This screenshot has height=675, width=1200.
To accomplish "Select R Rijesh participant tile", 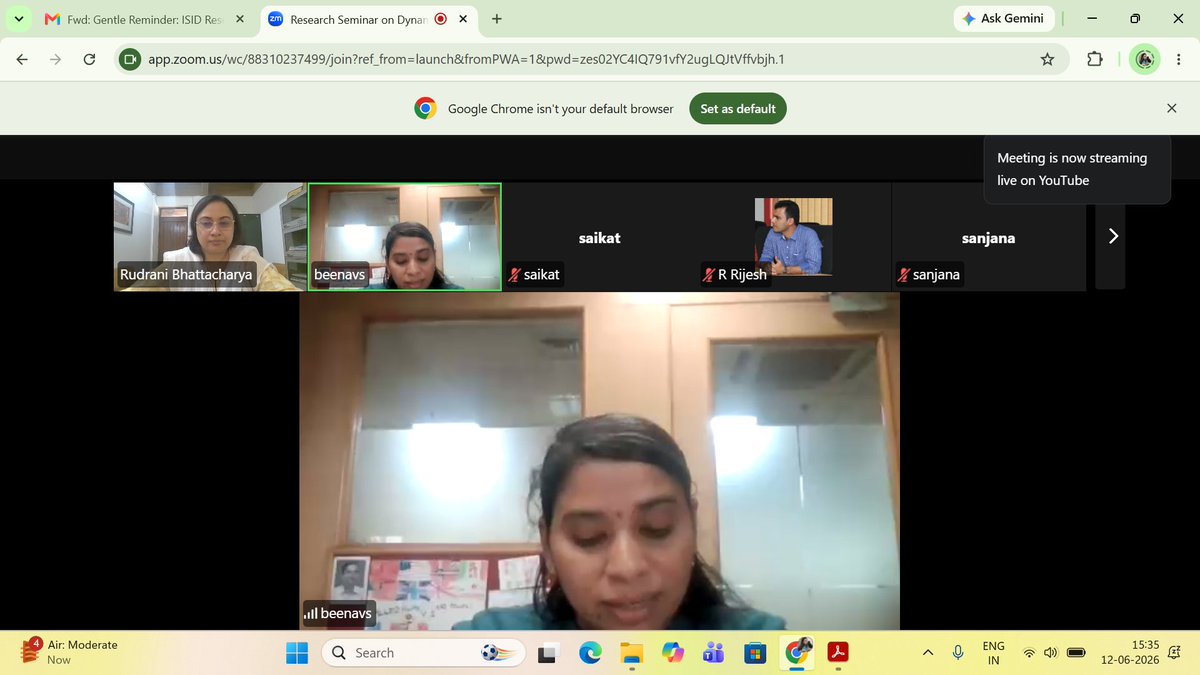I will pos(794,236).
